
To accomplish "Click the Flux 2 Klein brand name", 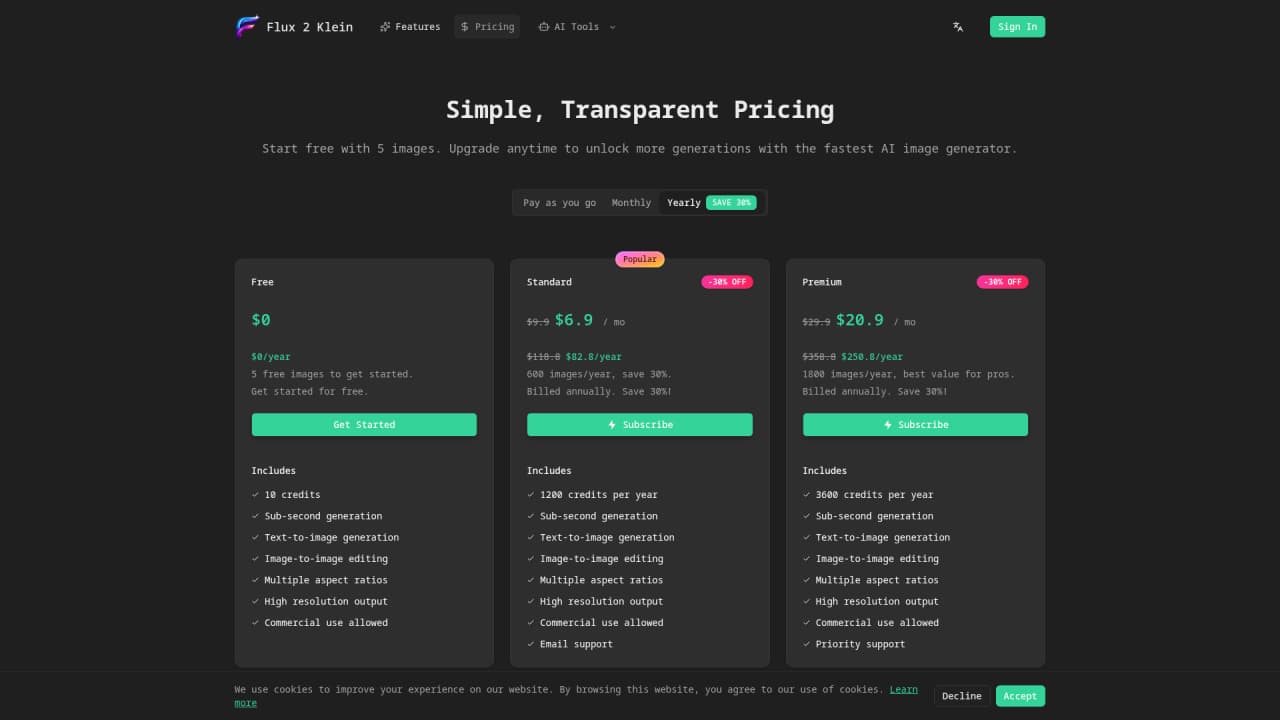I will coord(309,27).
